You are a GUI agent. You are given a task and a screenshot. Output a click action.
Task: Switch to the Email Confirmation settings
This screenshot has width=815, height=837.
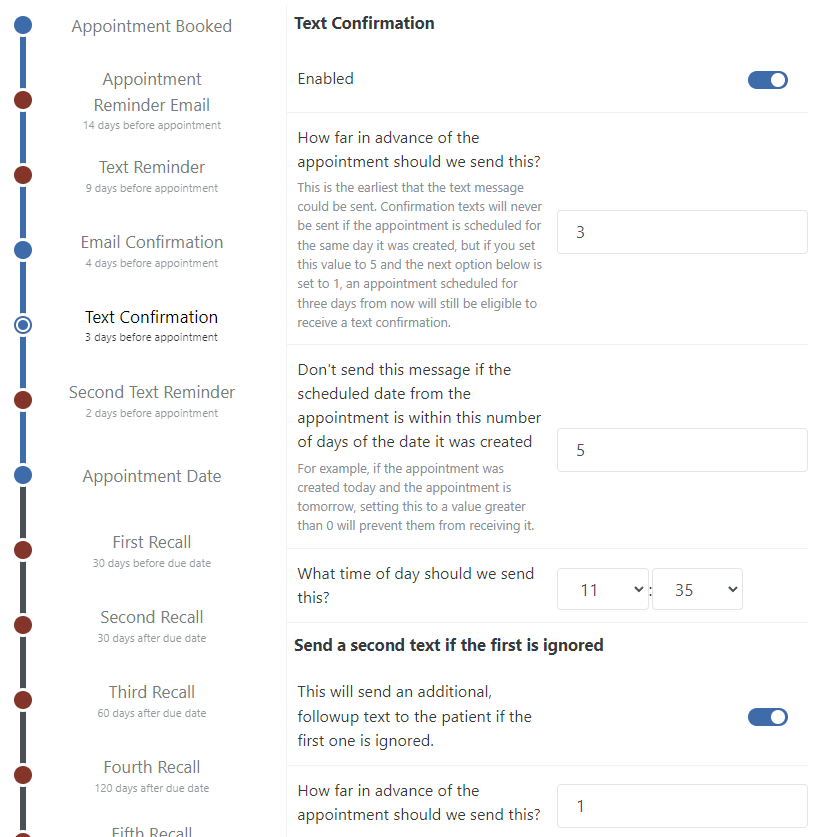click(151, 242)
